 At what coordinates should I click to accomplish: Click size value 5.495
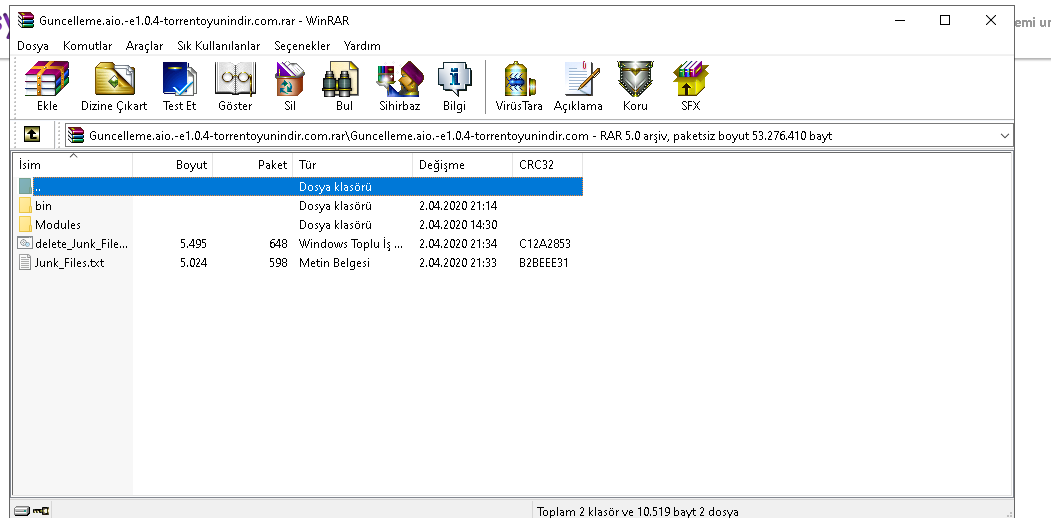(194, 244)
